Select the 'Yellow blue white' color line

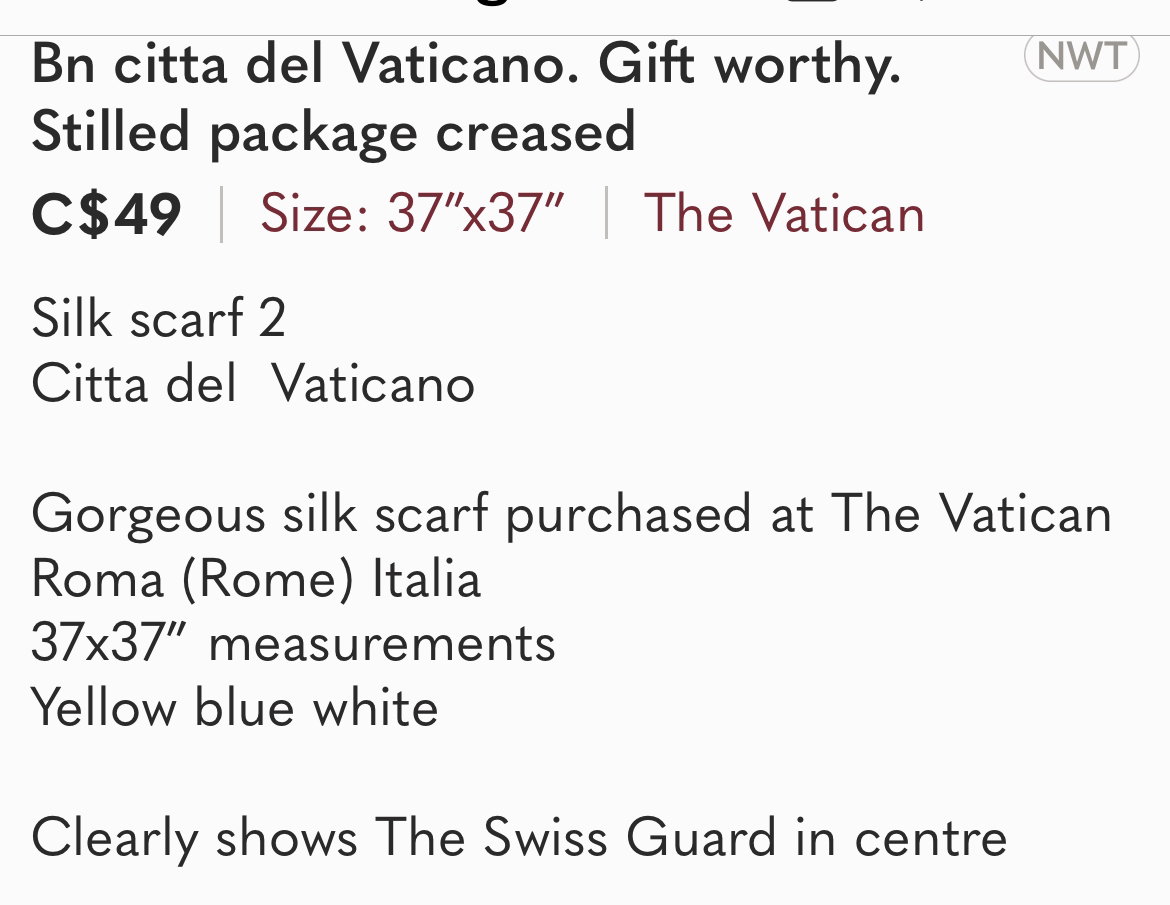click(234, 707)
